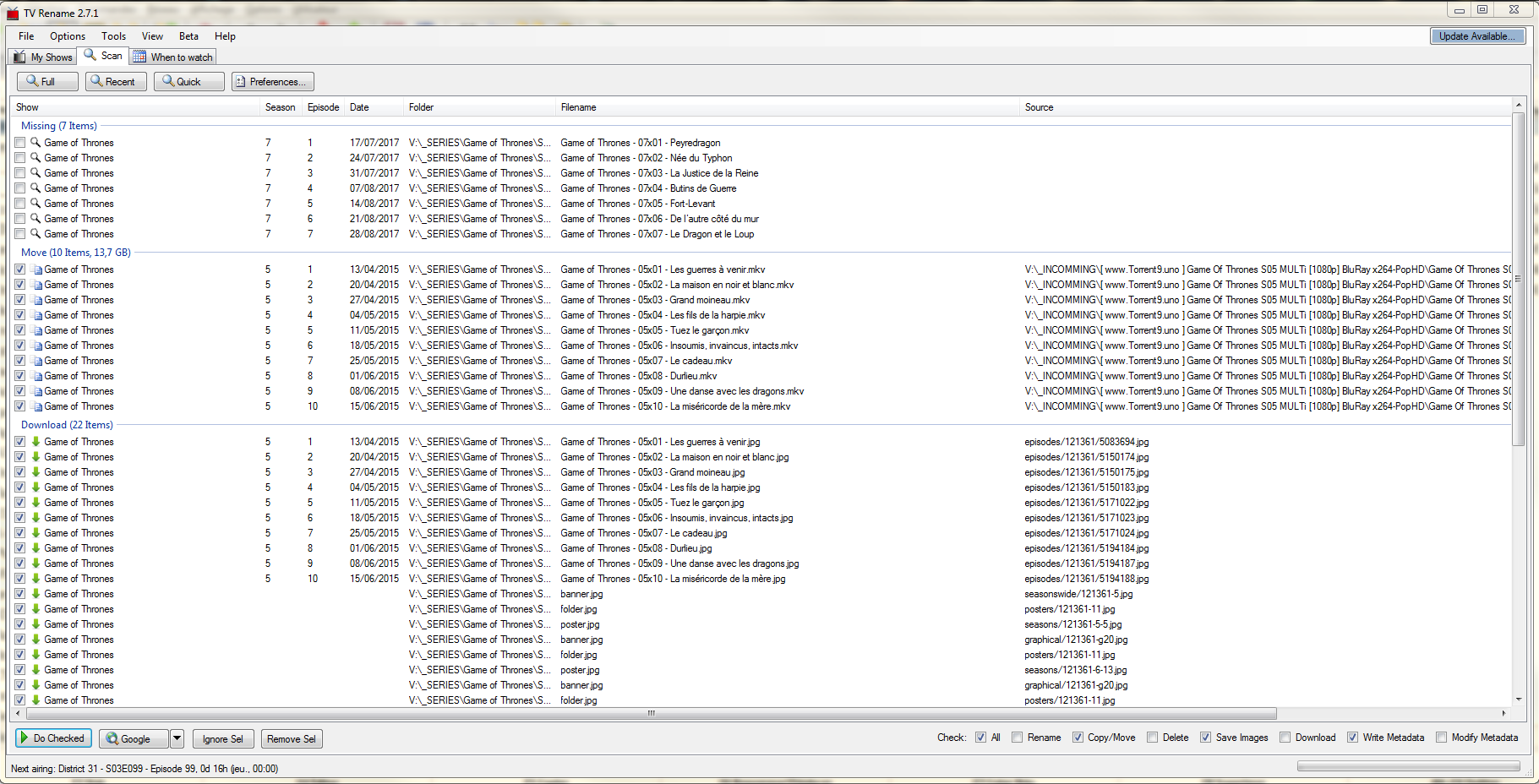This screenshot has height=784, width=1539.
Task: Click download arrow on Durlieu.jpg row
Action: (x=36, y=548)
